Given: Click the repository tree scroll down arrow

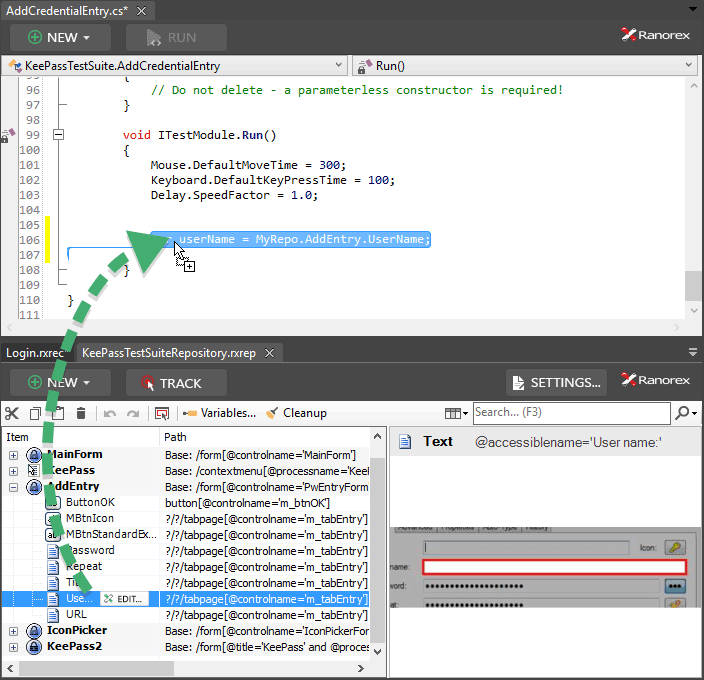Looking at the screenshot, I should (378, 652).
